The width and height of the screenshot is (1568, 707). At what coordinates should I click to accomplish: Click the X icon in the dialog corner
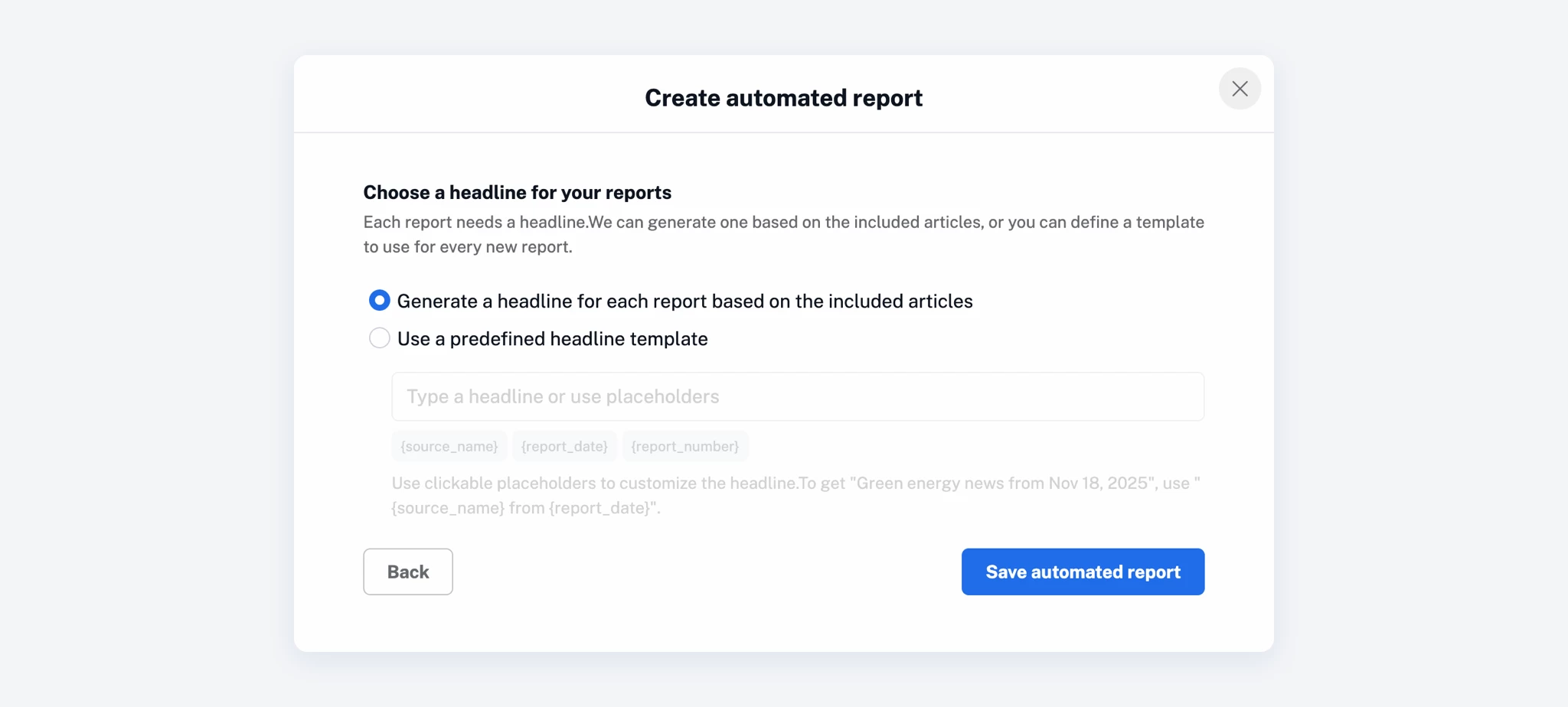1240,89
